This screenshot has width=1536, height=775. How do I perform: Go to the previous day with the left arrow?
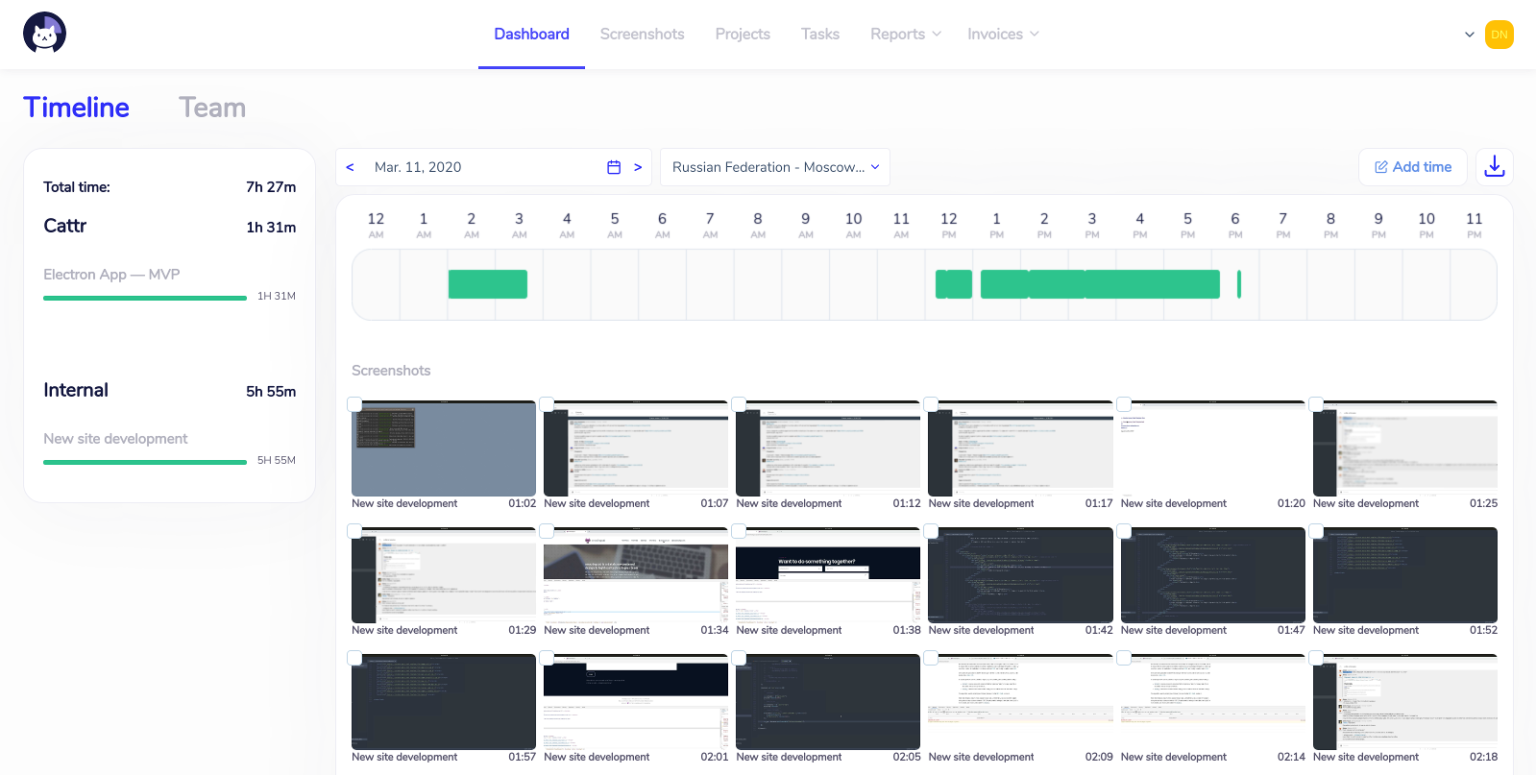tap(350, 167)
